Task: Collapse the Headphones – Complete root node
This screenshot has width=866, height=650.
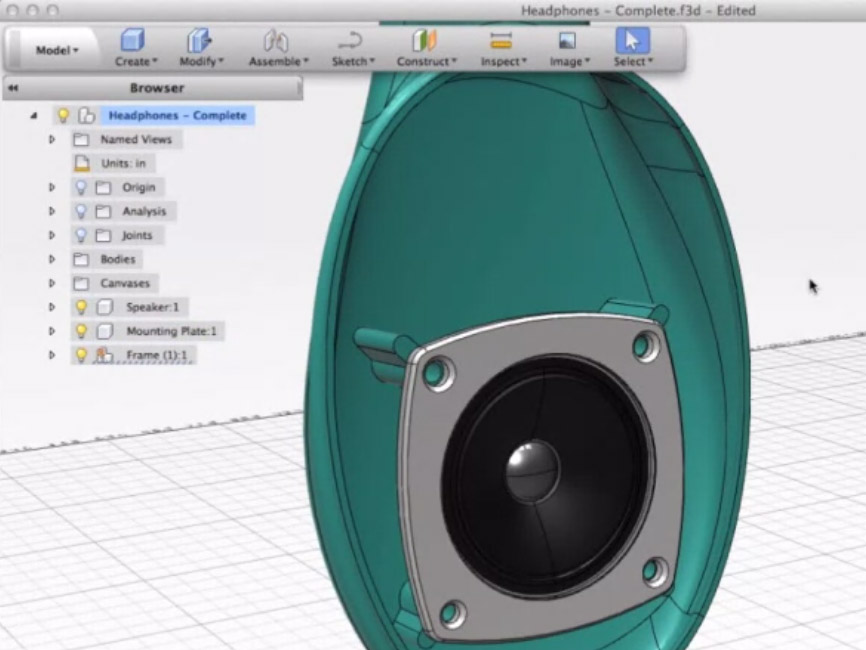Action: tap(34, 116)
